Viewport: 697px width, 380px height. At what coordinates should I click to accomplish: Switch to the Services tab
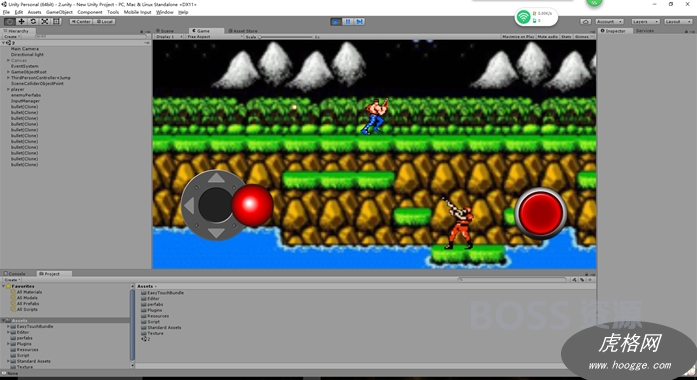645,31
